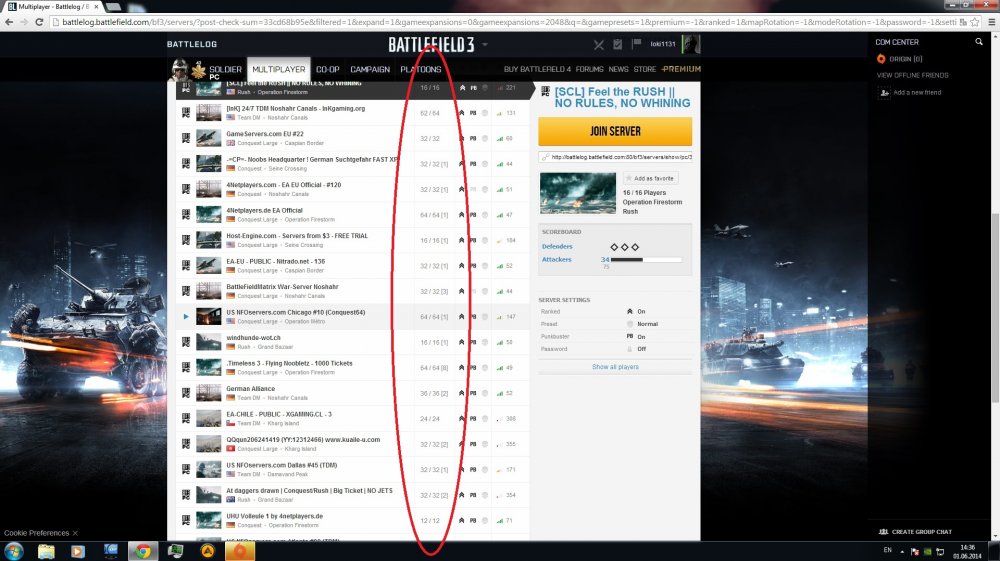
Task: Click Chrome back arrow
Action: [9, 22]
